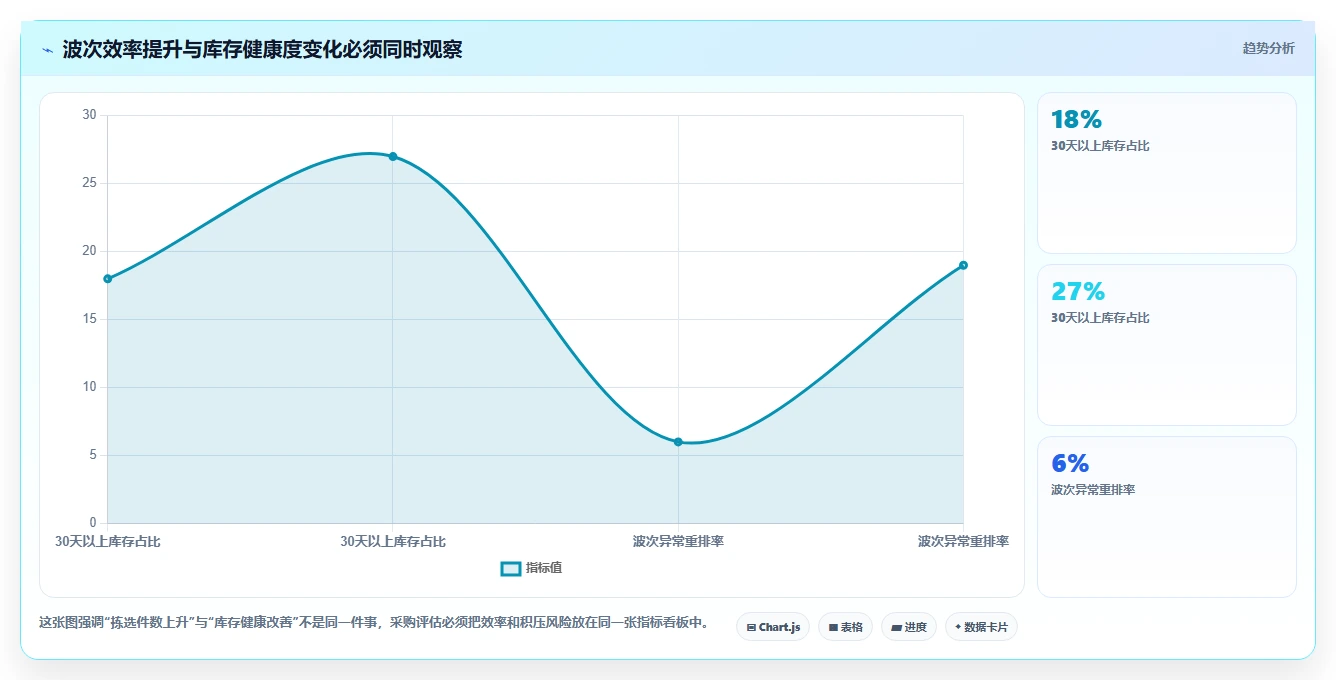Click the 6% value text
1336x680 pixels.
coord(1070,463)
